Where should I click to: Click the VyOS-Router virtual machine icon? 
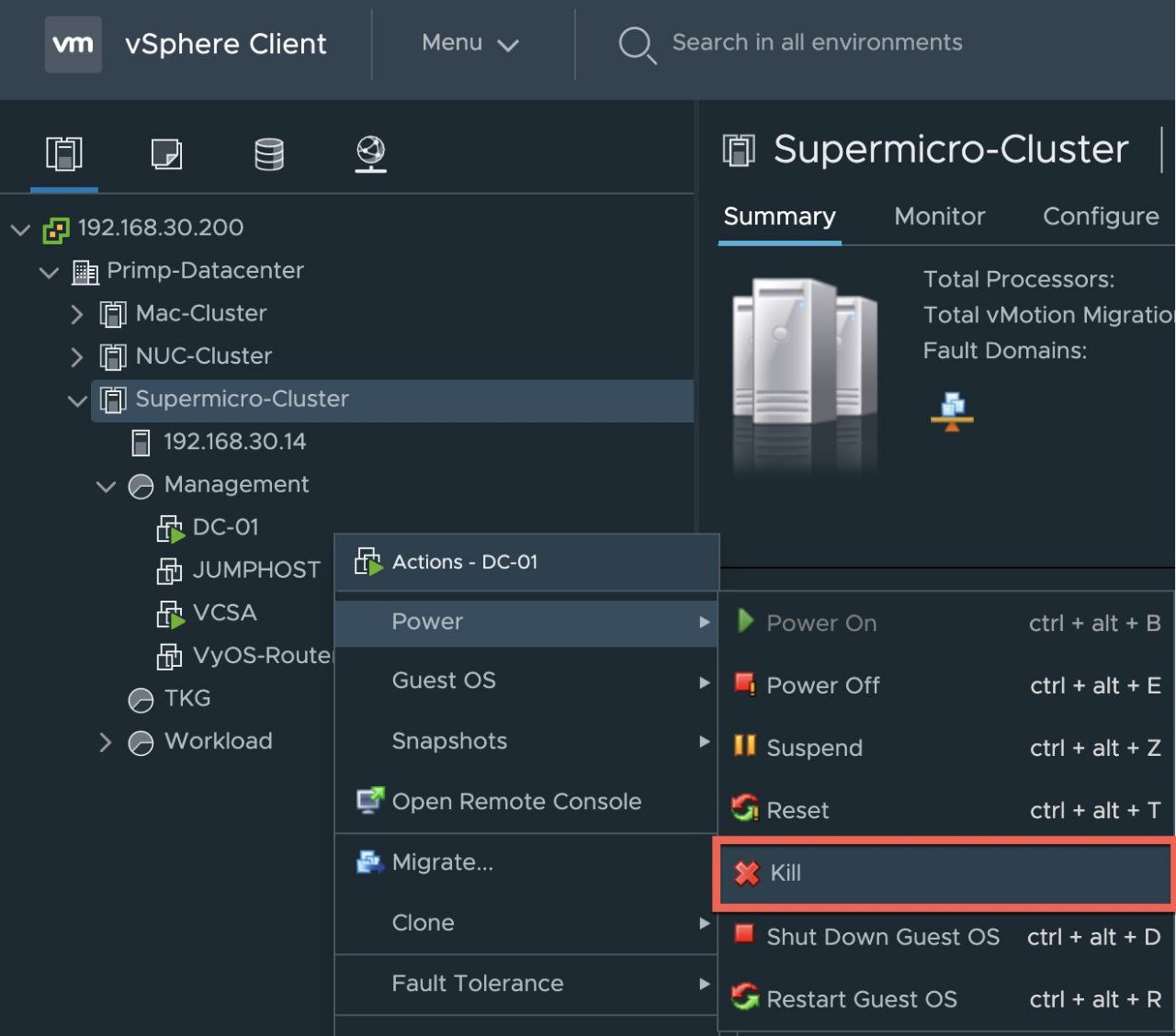pos(169,657)
